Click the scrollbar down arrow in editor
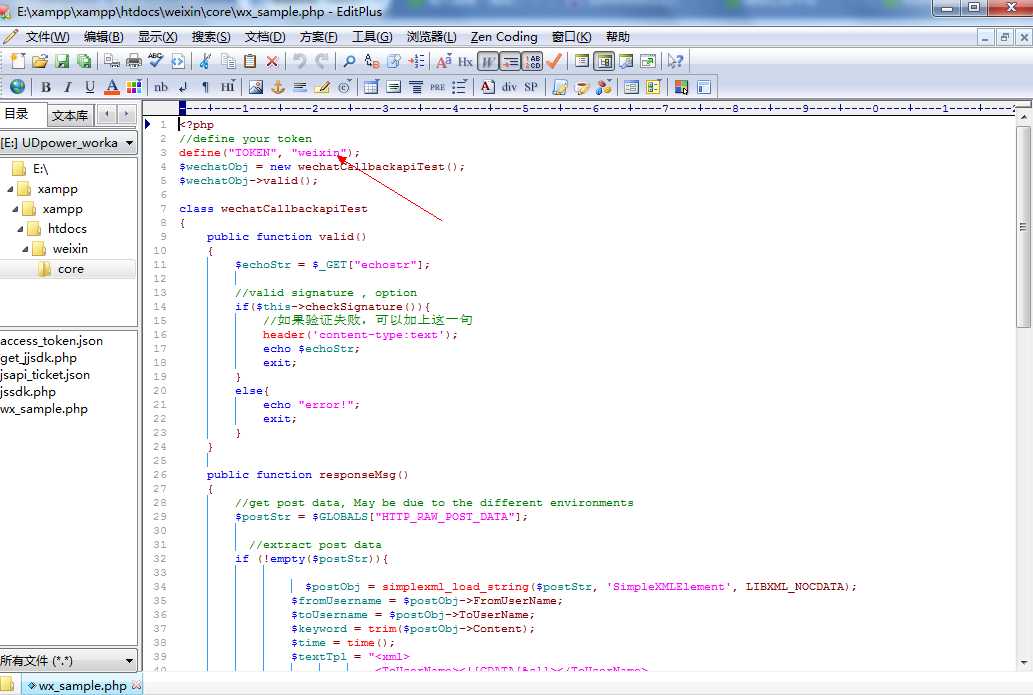The height and width of the screenshot is (695, 1033). point(1023,663)
